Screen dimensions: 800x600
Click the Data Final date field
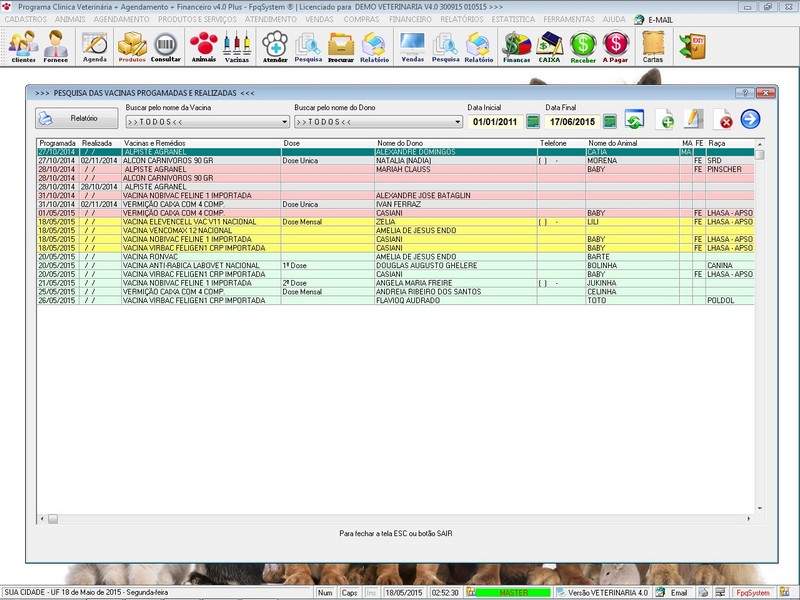coord(572,121)
